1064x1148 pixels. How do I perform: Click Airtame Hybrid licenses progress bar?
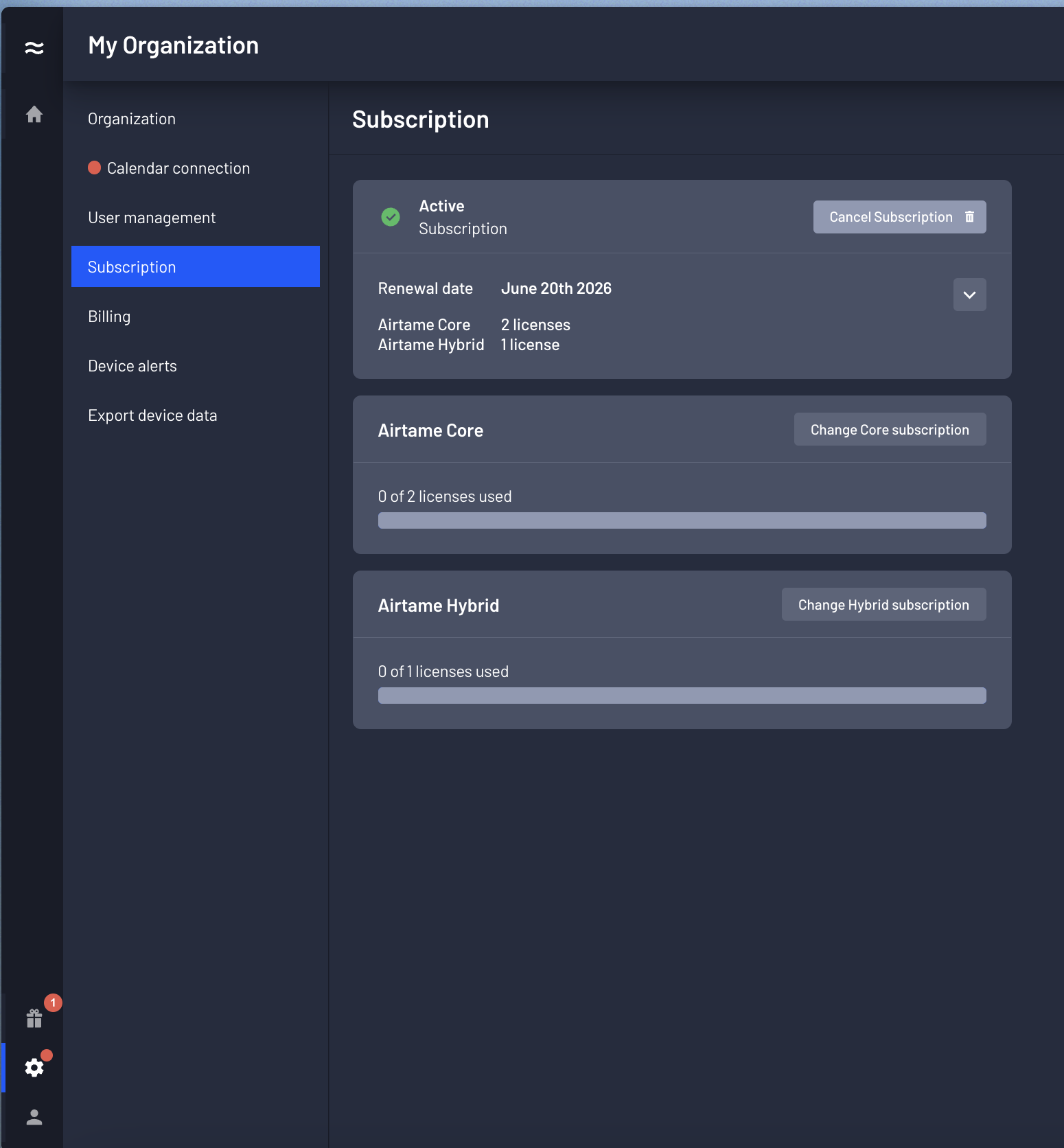[x=682, y=696]
